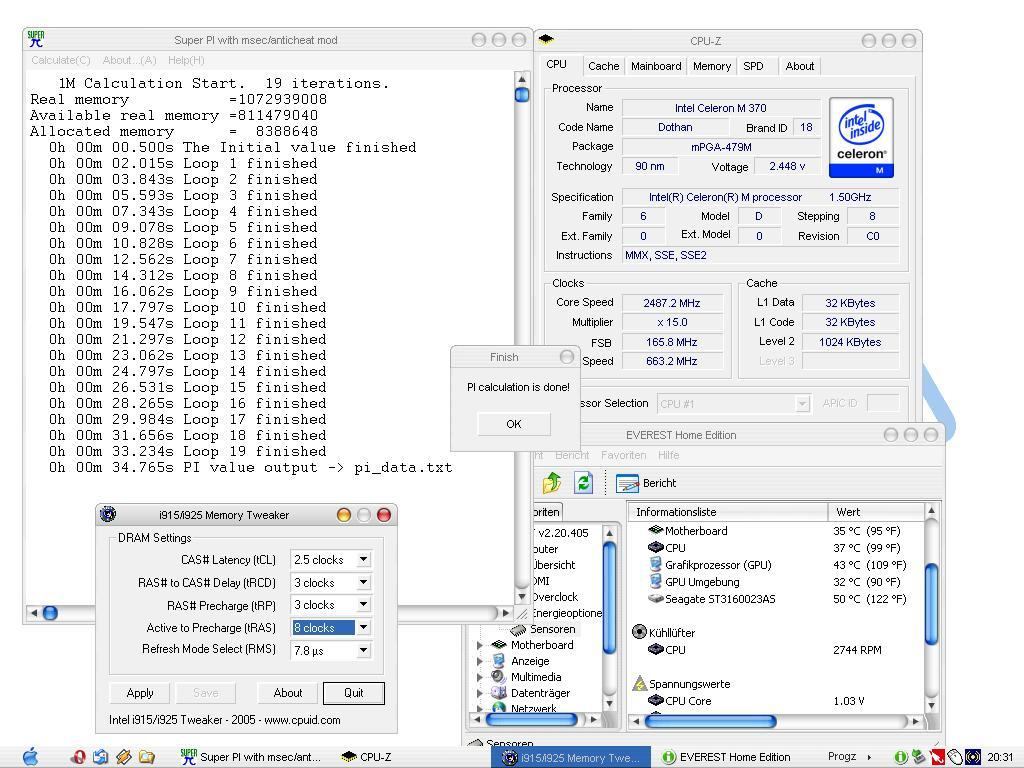Click the About button in Memory Tweaker
The height and width of the screenshot is (768, 1024).
pyautogui.click(x=287, y=693)
